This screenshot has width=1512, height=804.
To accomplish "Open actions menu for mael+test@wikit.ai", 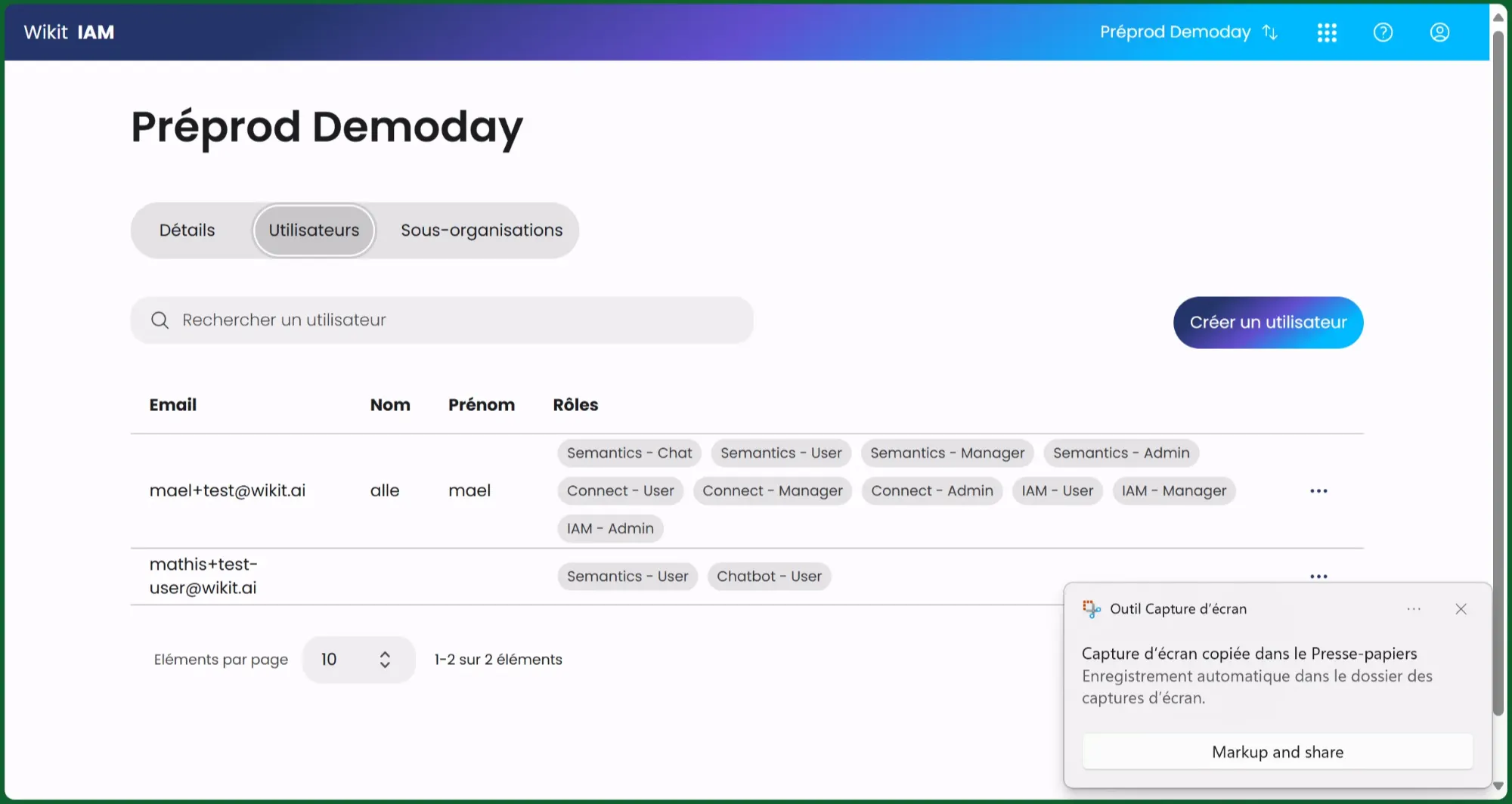I will coord(1318,491).
